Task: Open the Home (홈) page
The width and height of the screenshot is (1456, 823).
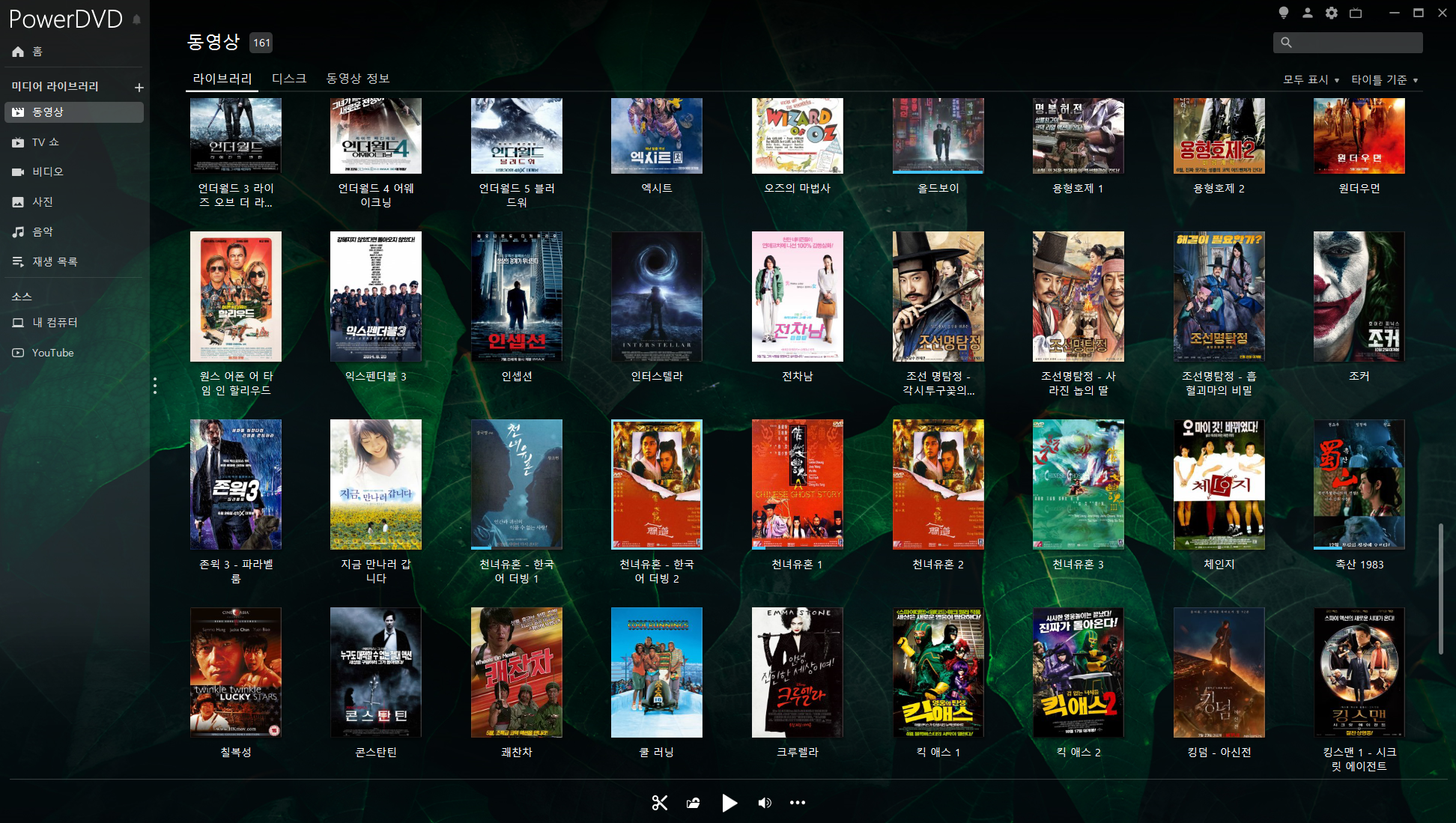Action: point(28,52)
